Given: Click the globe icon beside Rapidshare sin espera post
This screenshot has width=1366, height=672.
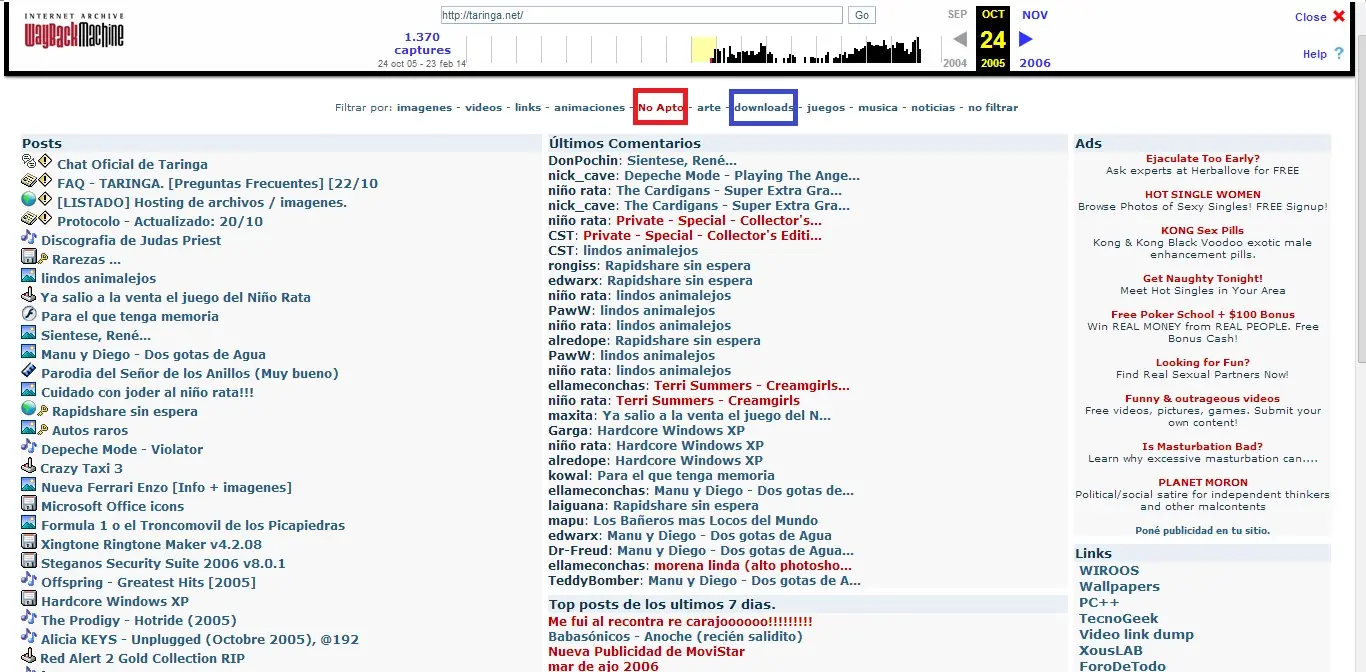Looking at the screenshot, I should pos(29,409).
